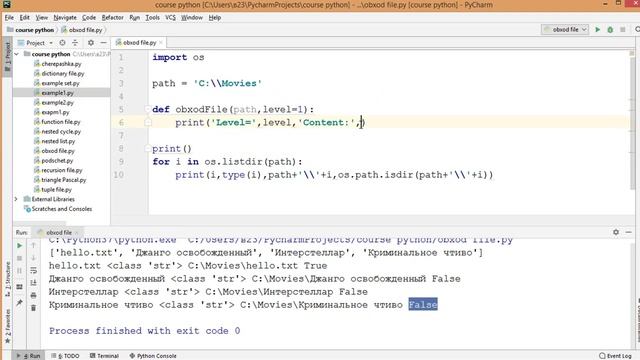Expand the External Libraries node

(x=16, y=199)
